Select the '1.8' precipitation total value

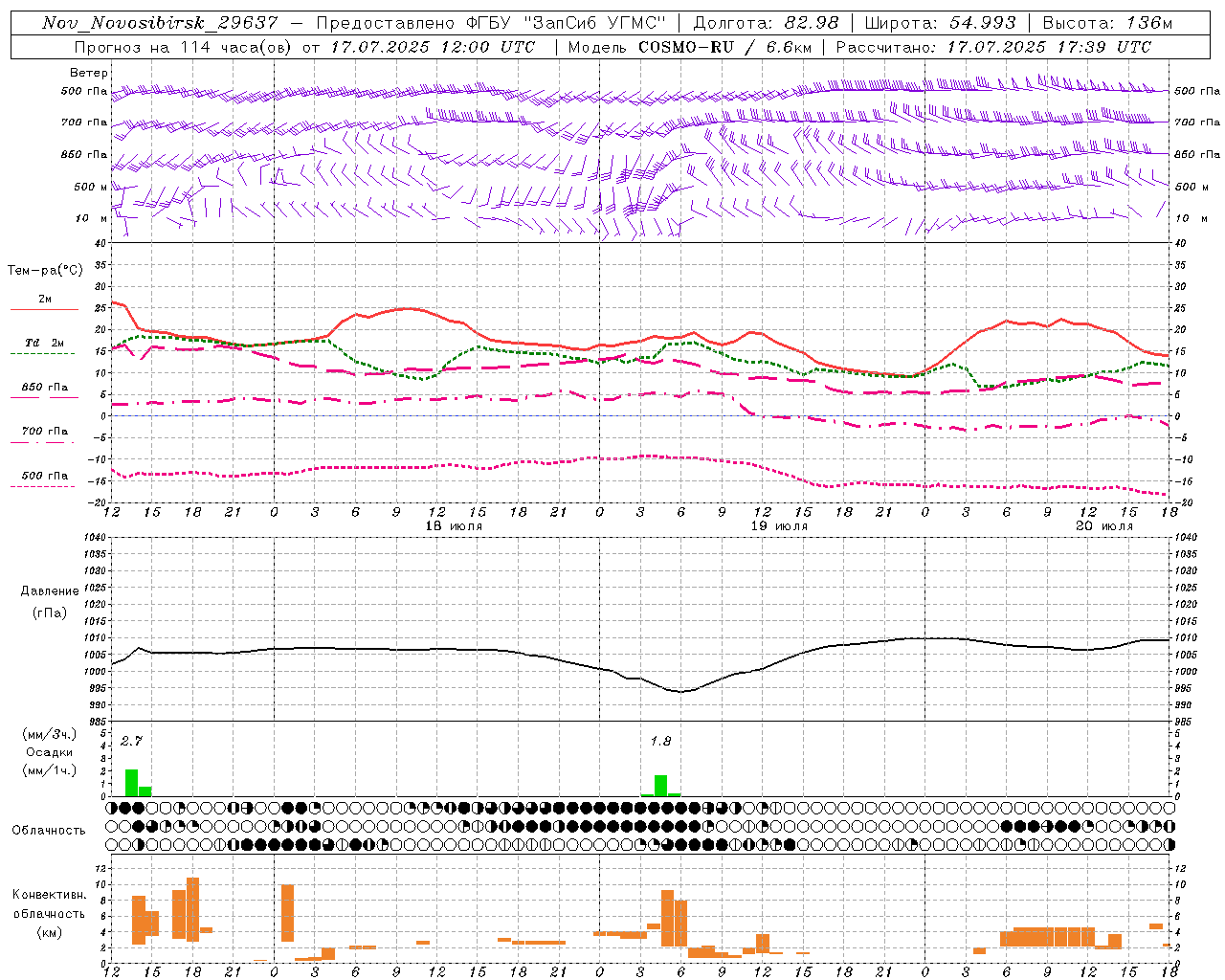(x=660, y=741)
